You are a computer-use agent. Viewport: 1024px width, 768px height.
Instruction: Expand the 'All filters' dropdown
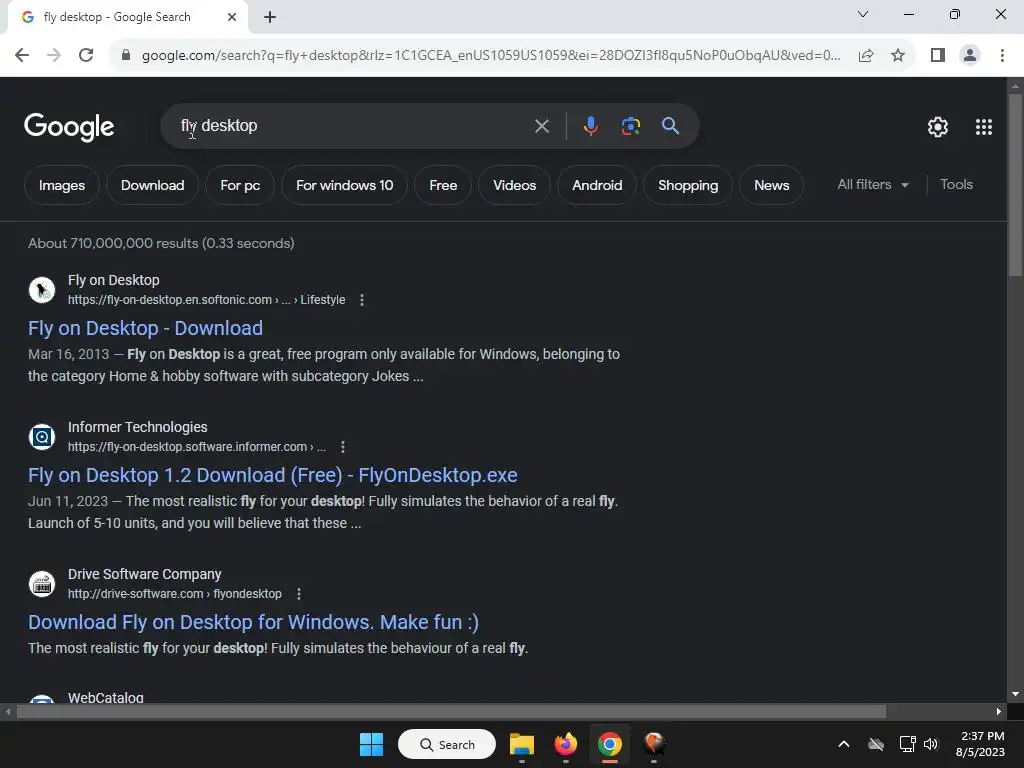[x=873, y=185]
